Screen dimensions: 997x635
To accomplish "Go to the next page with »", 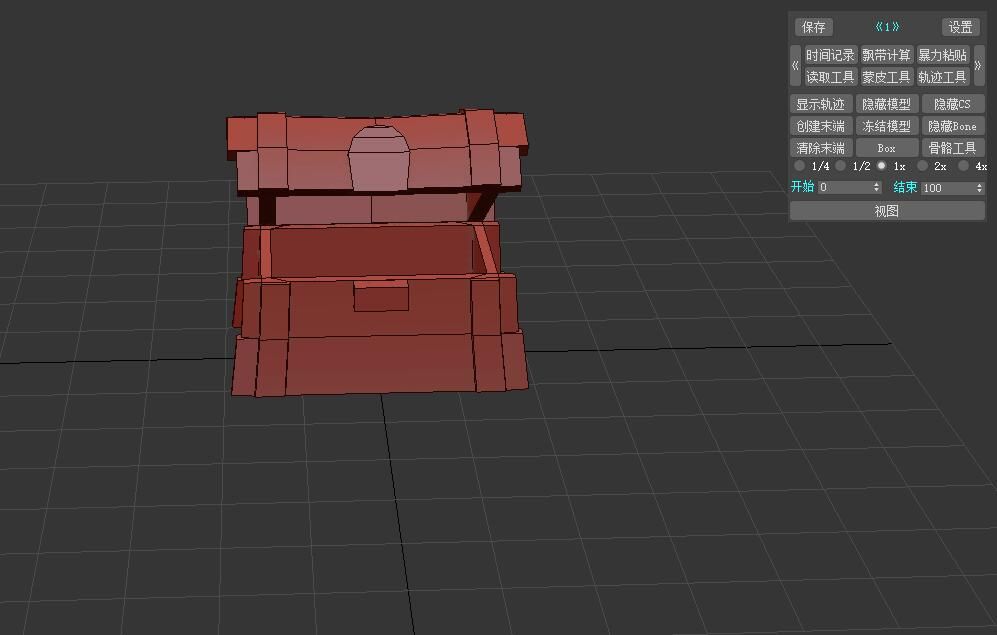I will 978,66.
